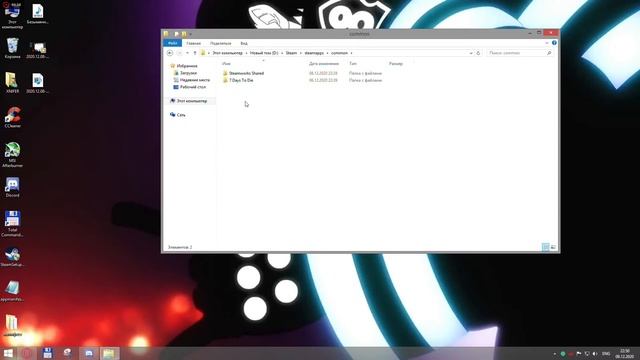Click the Total Commander taskbar icon

click(47, 353)
